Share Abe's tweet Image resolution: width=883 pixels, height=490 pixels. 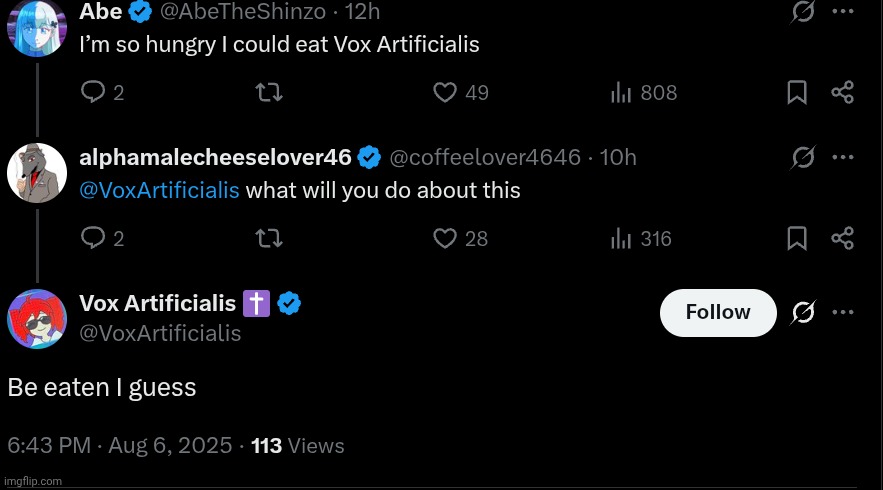[x=843, y=93]
